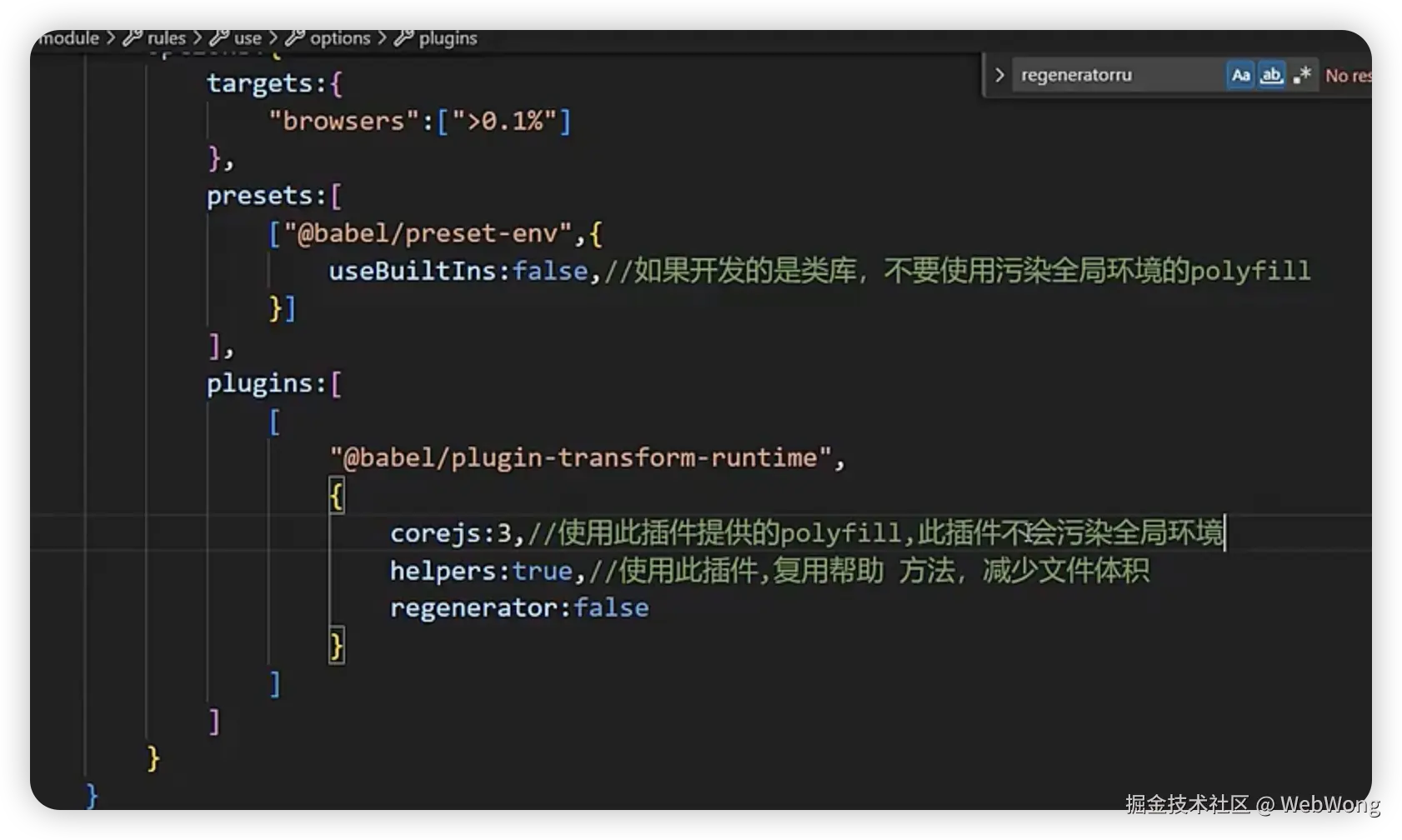Click the helpers property name
This screenshot has height=840, width=1402.
point(443,571)
